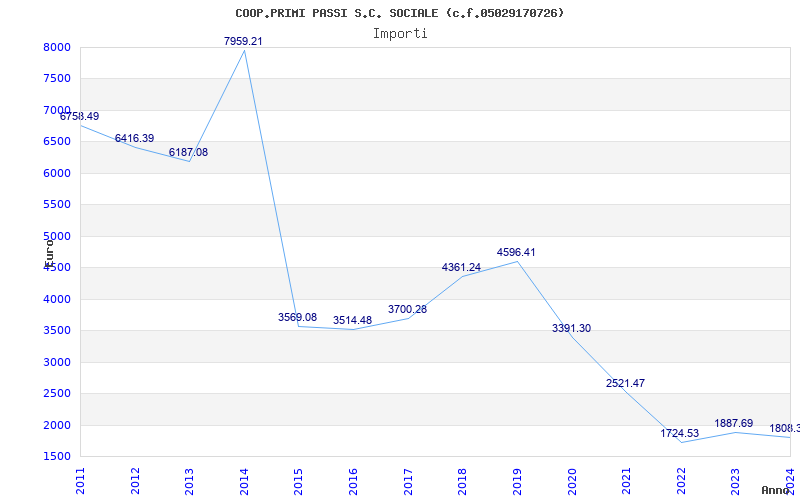The image size is (800, 500).
Task: Click the 8000 y-axis tick label
Action: click(x=57, y=47)
